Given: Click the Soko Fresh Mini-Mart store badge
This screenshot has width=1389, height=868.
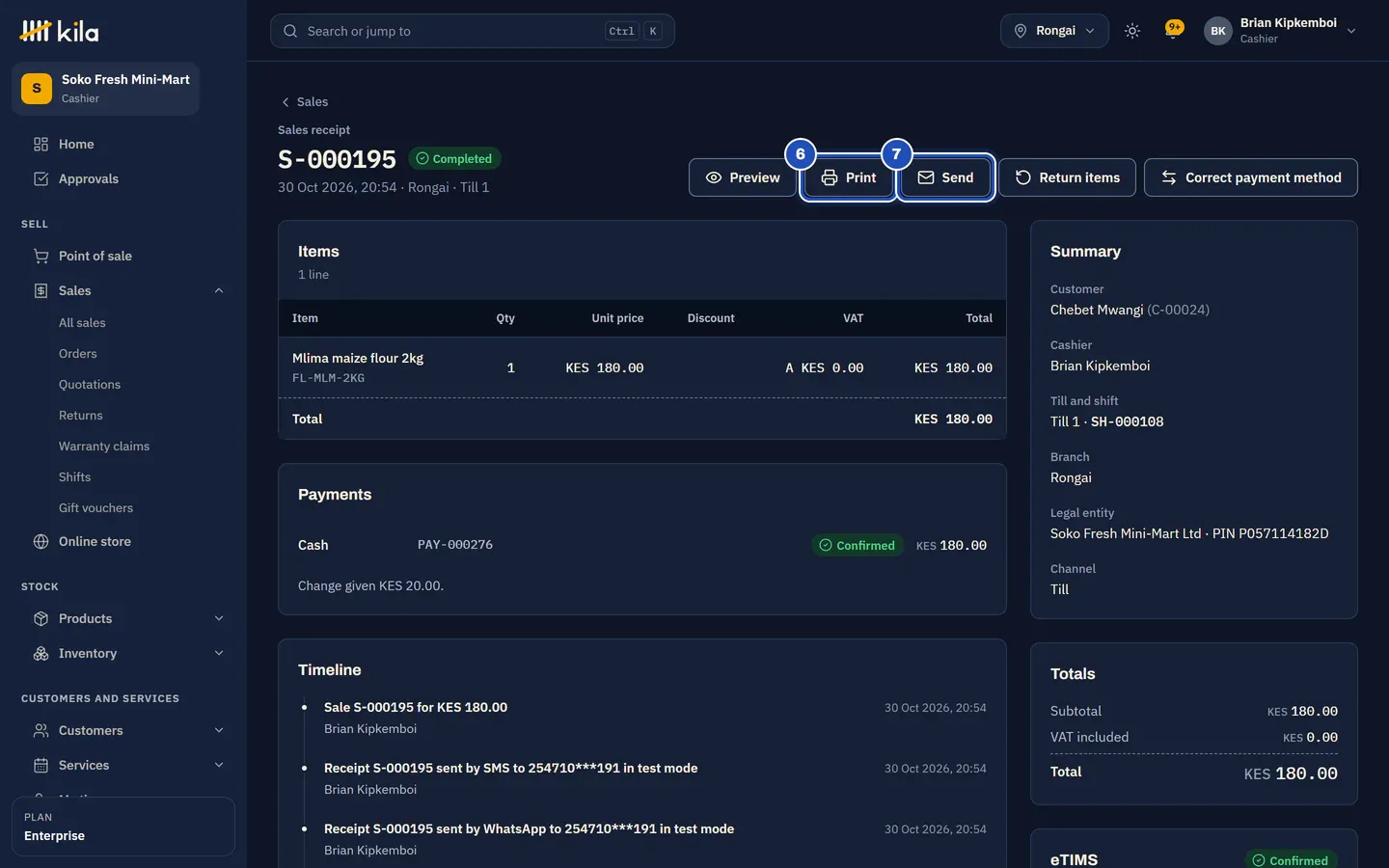Looking at the screenshot, I should click(105, 89).
